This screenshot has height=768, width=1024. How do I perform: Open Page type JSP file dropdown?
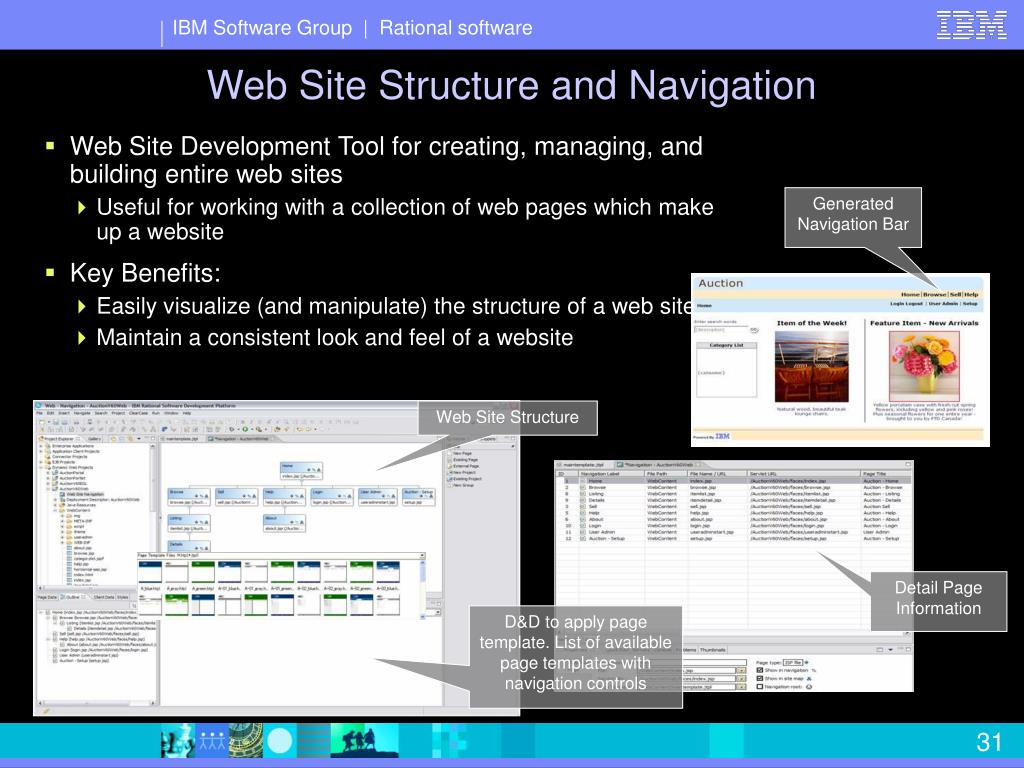pyautogui.click(x=795, y=662)
